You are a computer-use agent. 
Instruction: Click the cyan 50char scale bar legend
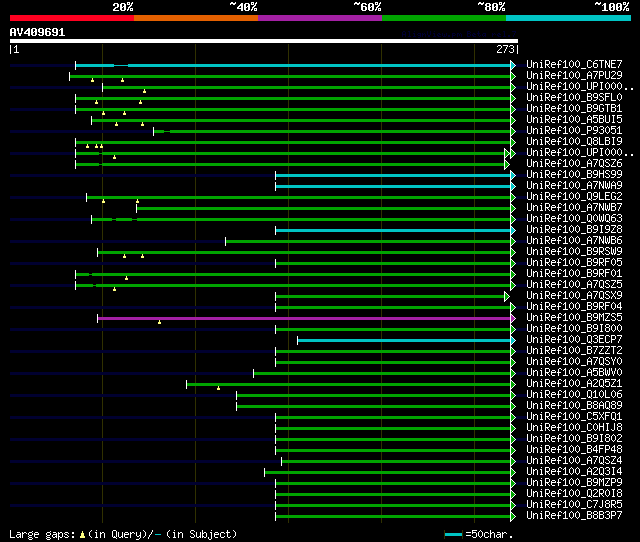pos(453,534)
